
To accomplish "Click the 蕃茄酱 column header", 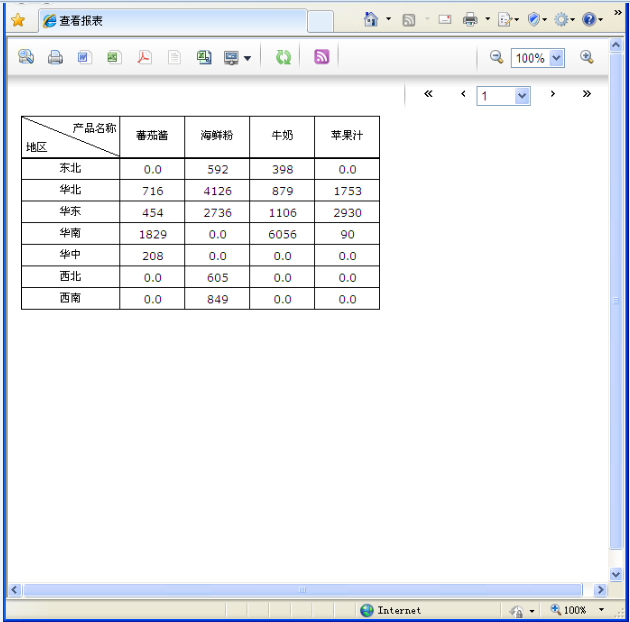I will pos(152,137).
